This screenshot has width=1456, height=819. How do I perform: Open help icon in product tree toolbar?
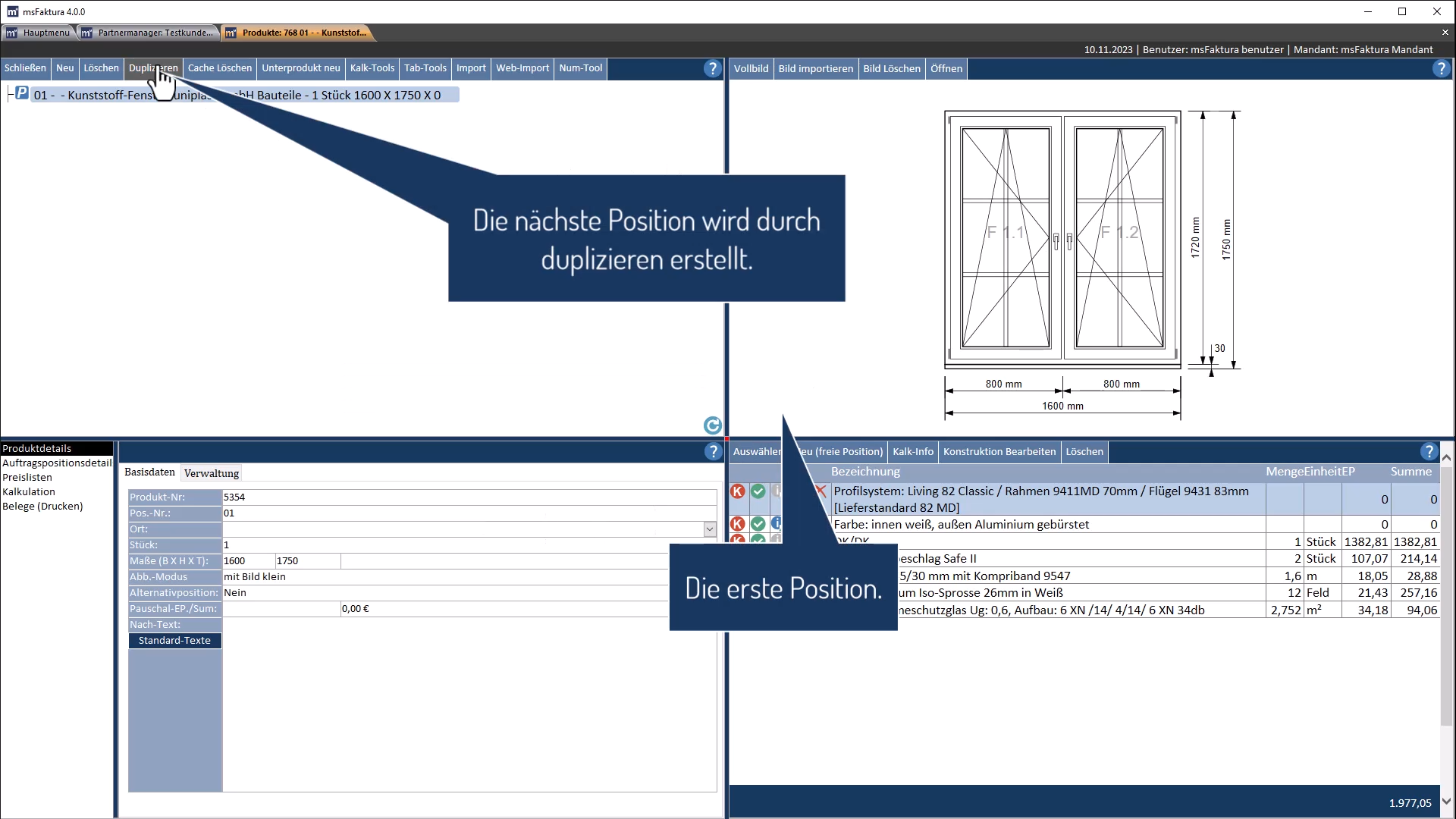click(x=712, y=68)
